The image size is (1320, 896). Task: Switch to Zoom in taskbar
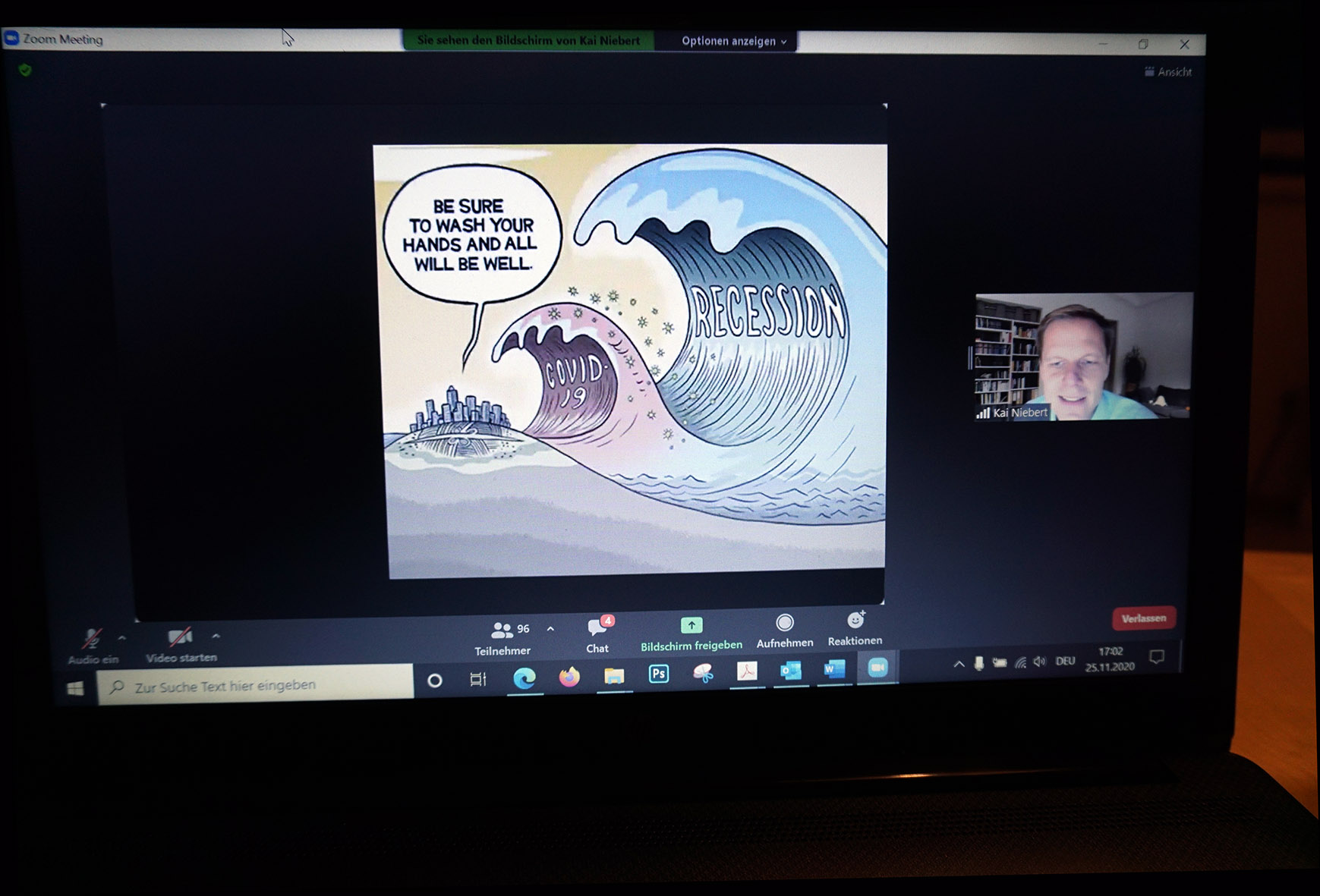click(x=877, y=667)
